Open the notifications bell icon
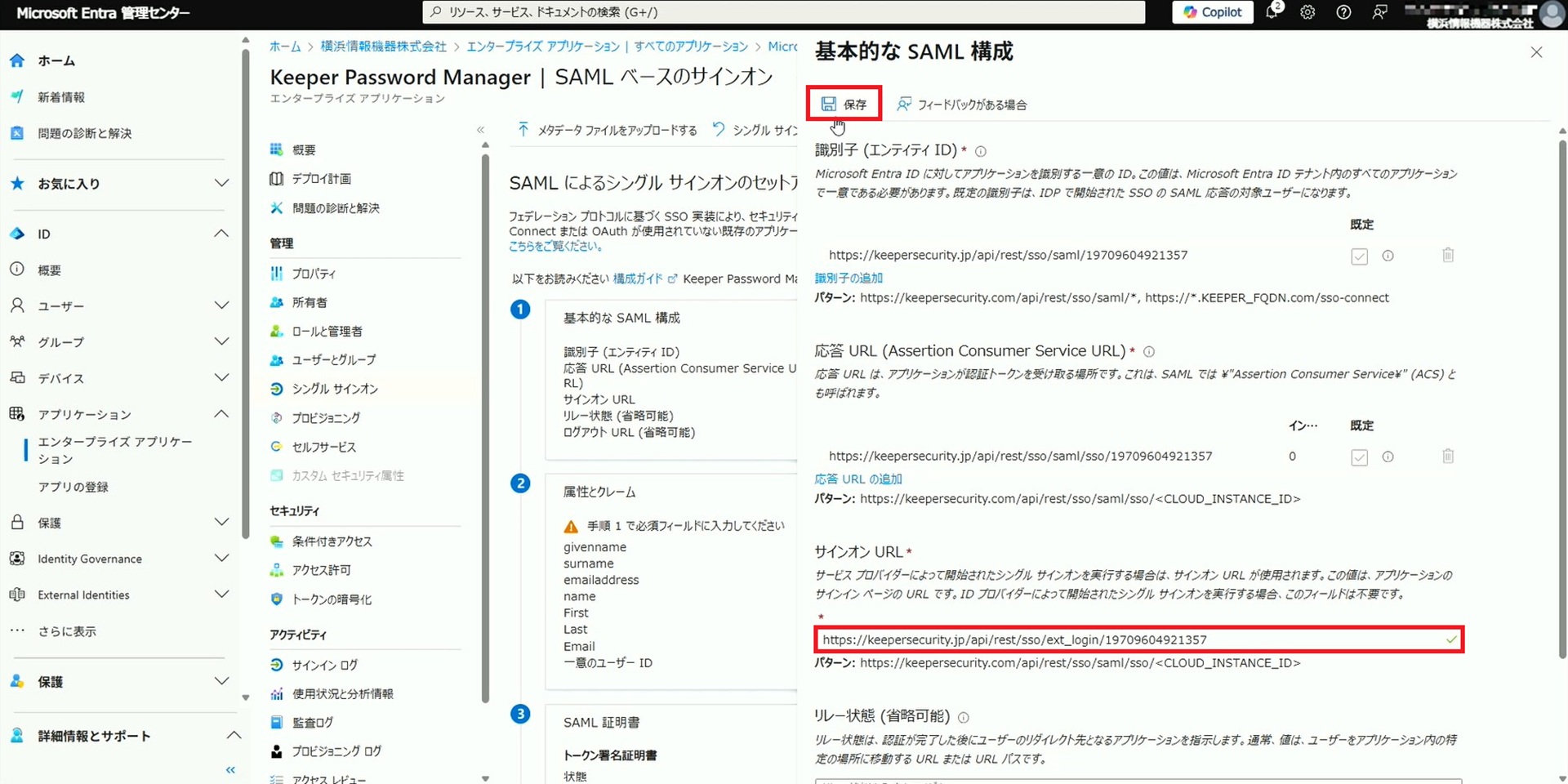 [x=1272, y=12]
